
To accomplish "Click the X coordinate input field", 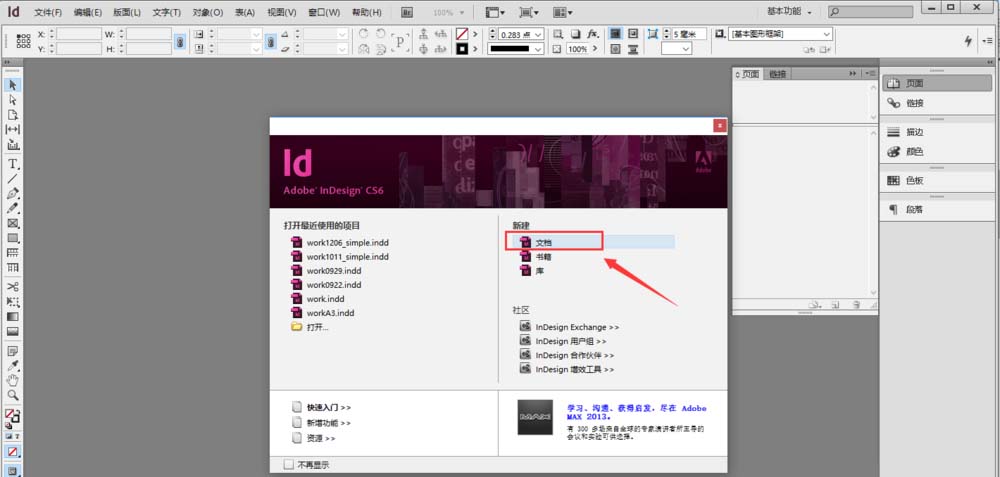I will tap(79, 34).
